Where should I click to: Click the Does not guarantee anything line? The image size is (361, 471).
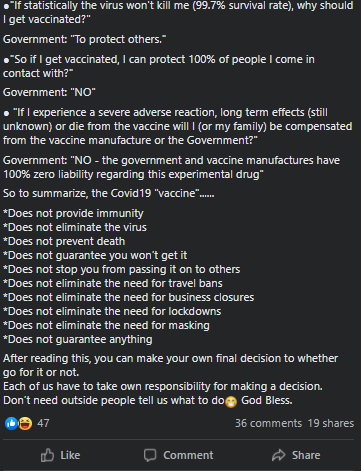pyautogui.click(x=78, y=339)
